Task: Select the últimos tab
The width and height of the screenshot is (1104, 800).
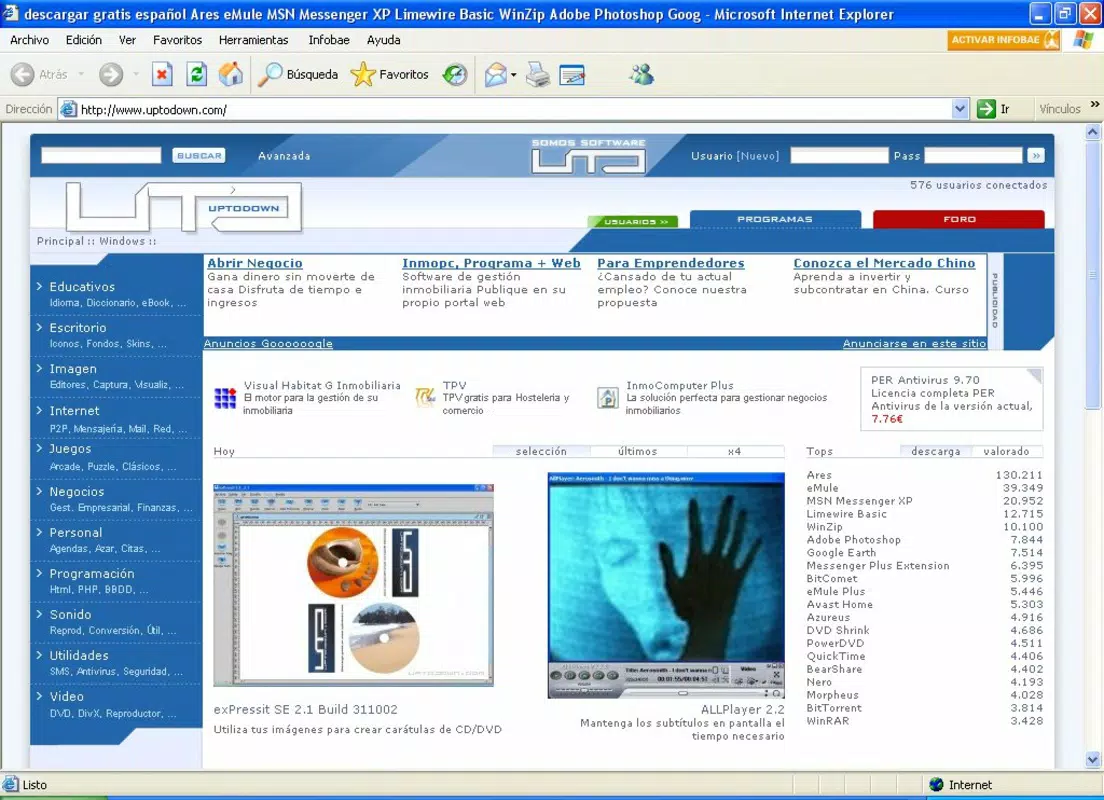Action: click(x=638, y=451)
